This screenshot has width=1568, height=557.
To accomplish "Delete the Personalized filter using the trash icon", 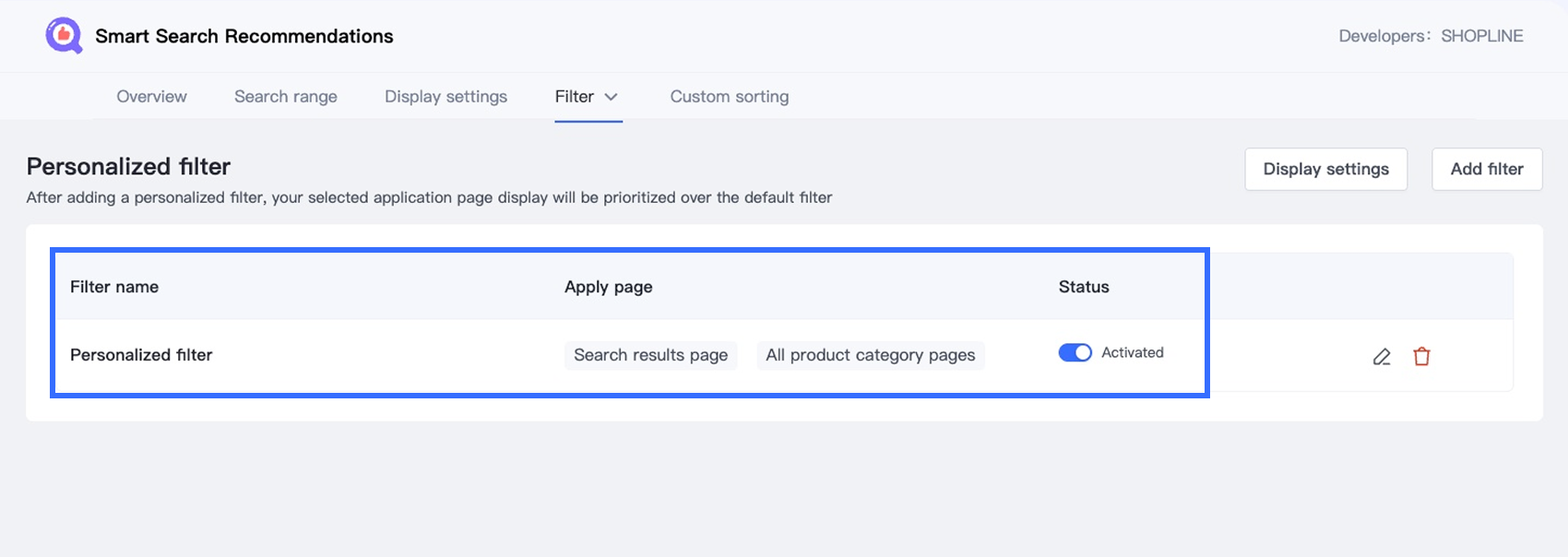I will point(1421,356).
